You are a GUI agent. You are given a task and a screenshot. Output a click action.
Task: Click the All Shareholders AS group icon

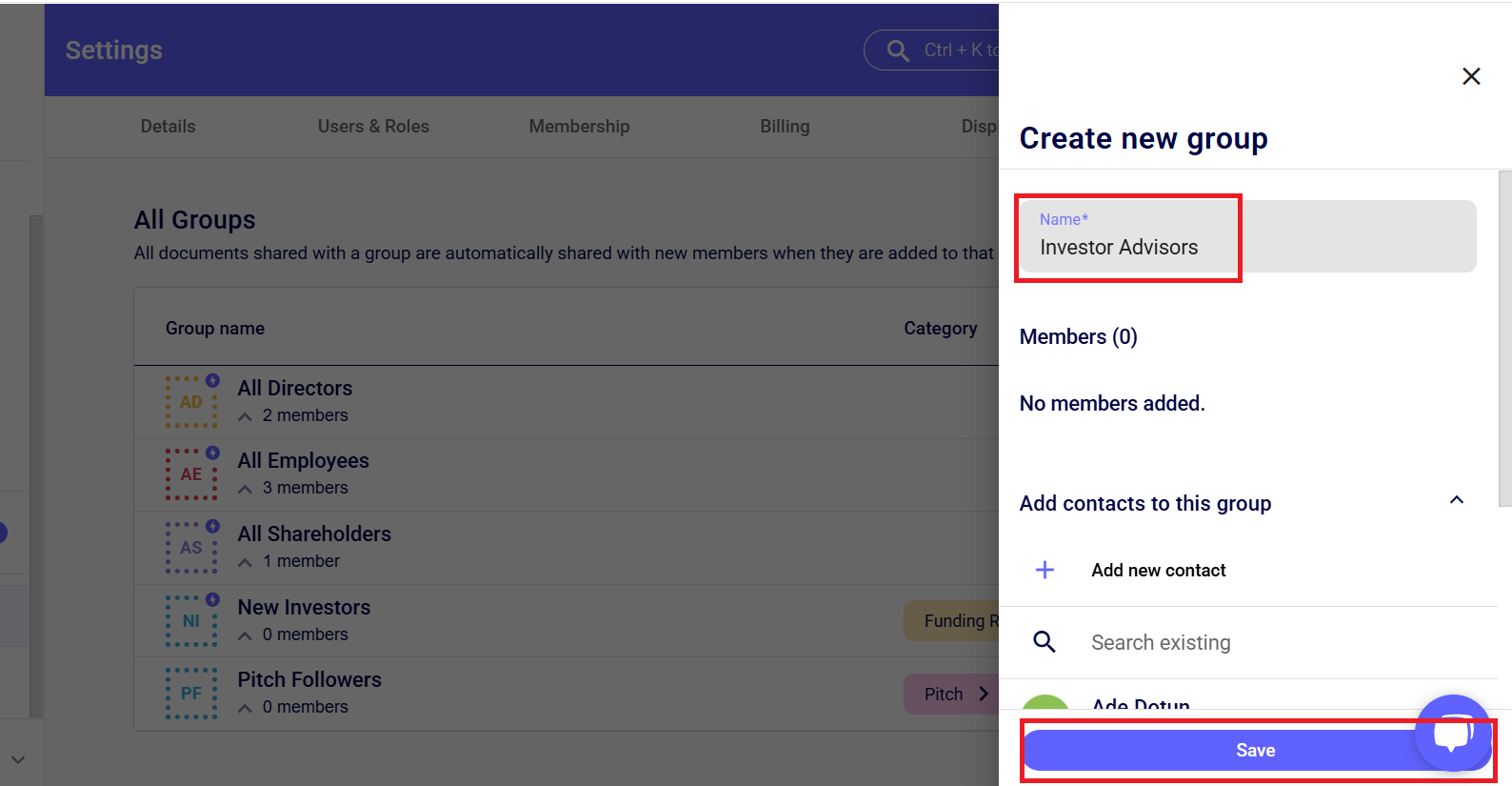click(x=191, y=548)
